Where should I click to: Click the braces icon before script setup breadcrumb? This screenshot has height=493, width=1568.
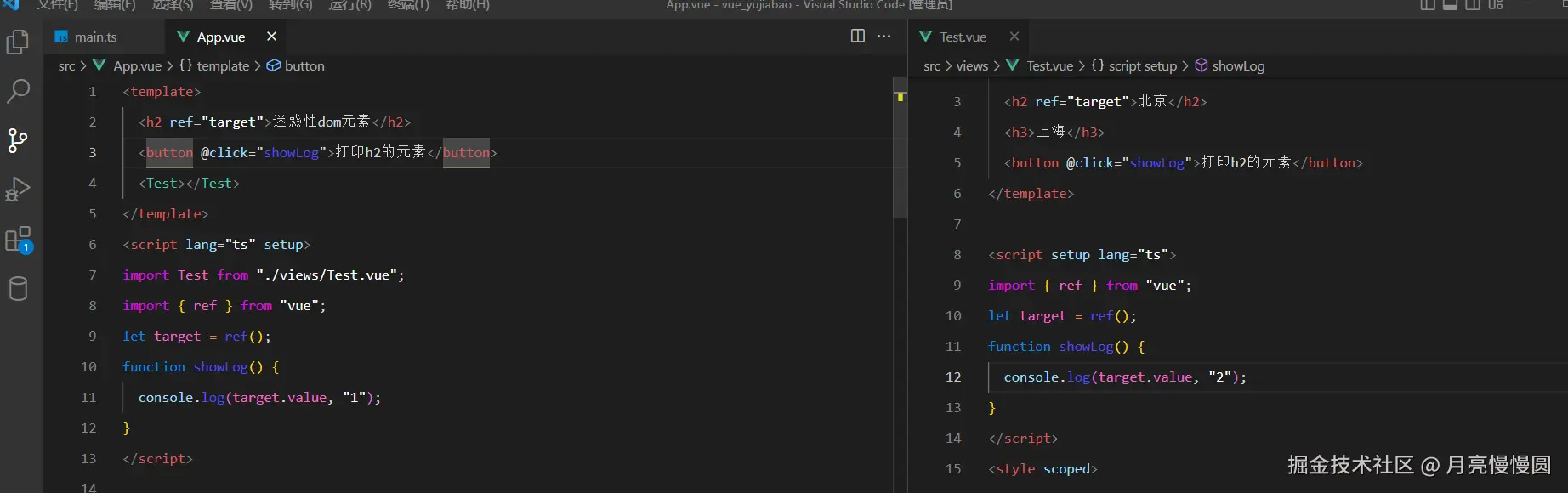point(1098,65)
